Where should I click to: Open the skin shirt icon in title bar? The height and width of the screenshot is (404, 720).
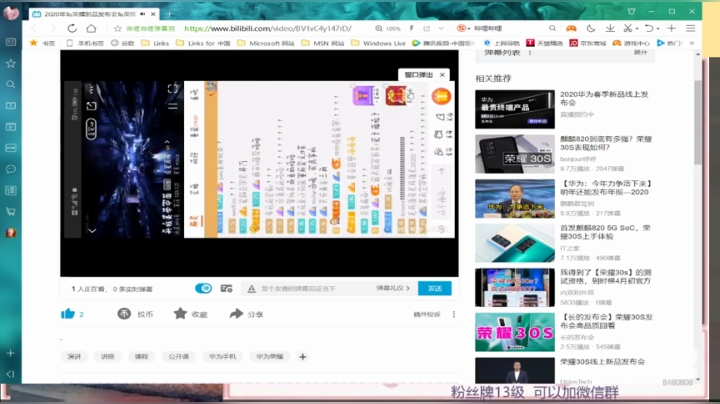click(x=631, y=11)
